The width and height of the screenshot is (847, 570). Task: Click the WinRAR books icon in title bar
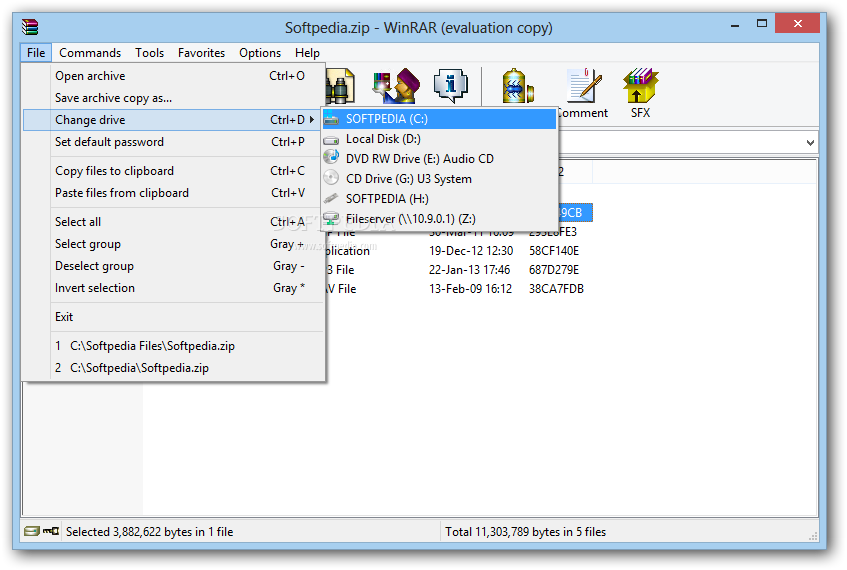coord(30,26)
